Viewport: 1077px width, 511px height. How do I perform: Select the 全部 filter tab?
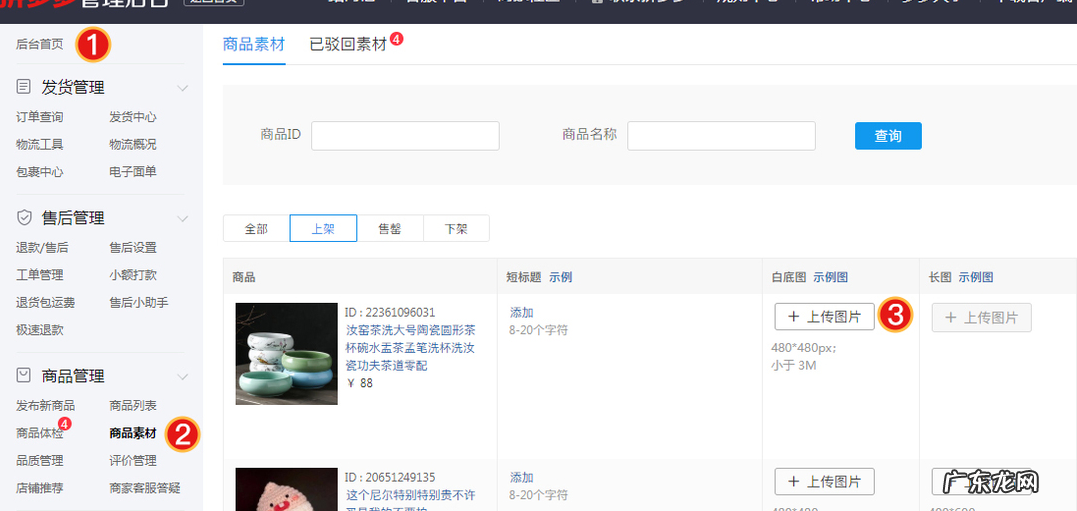pos(256,228)
